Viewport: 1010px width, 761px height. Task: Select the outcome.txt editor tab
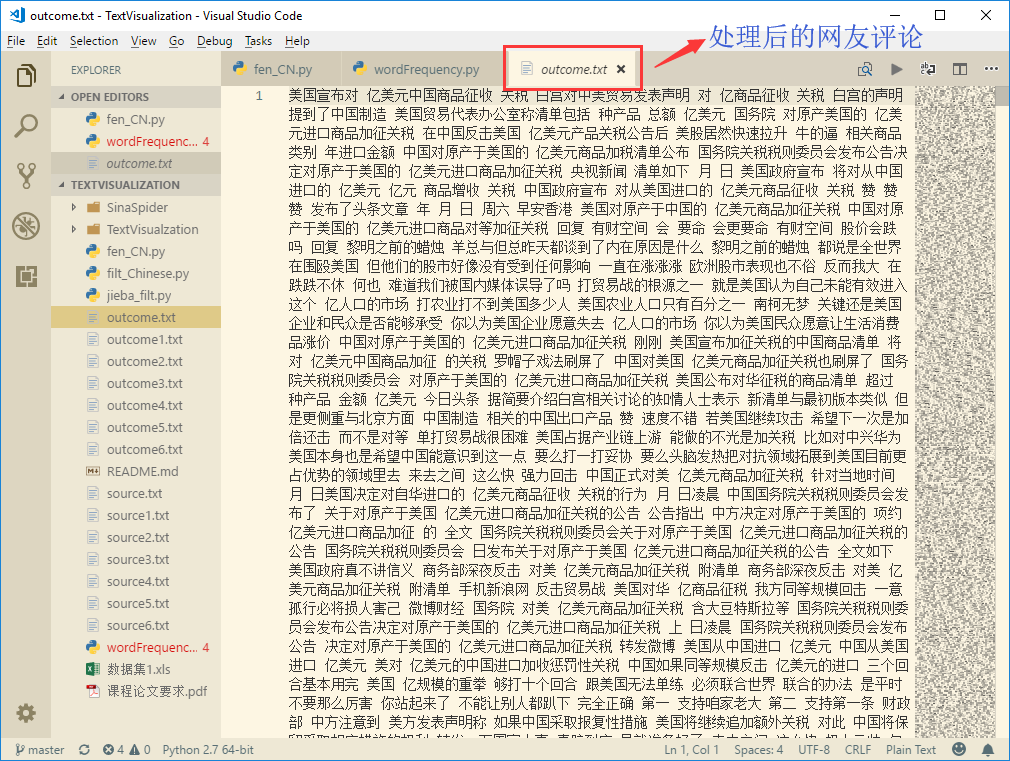[573, 69]
